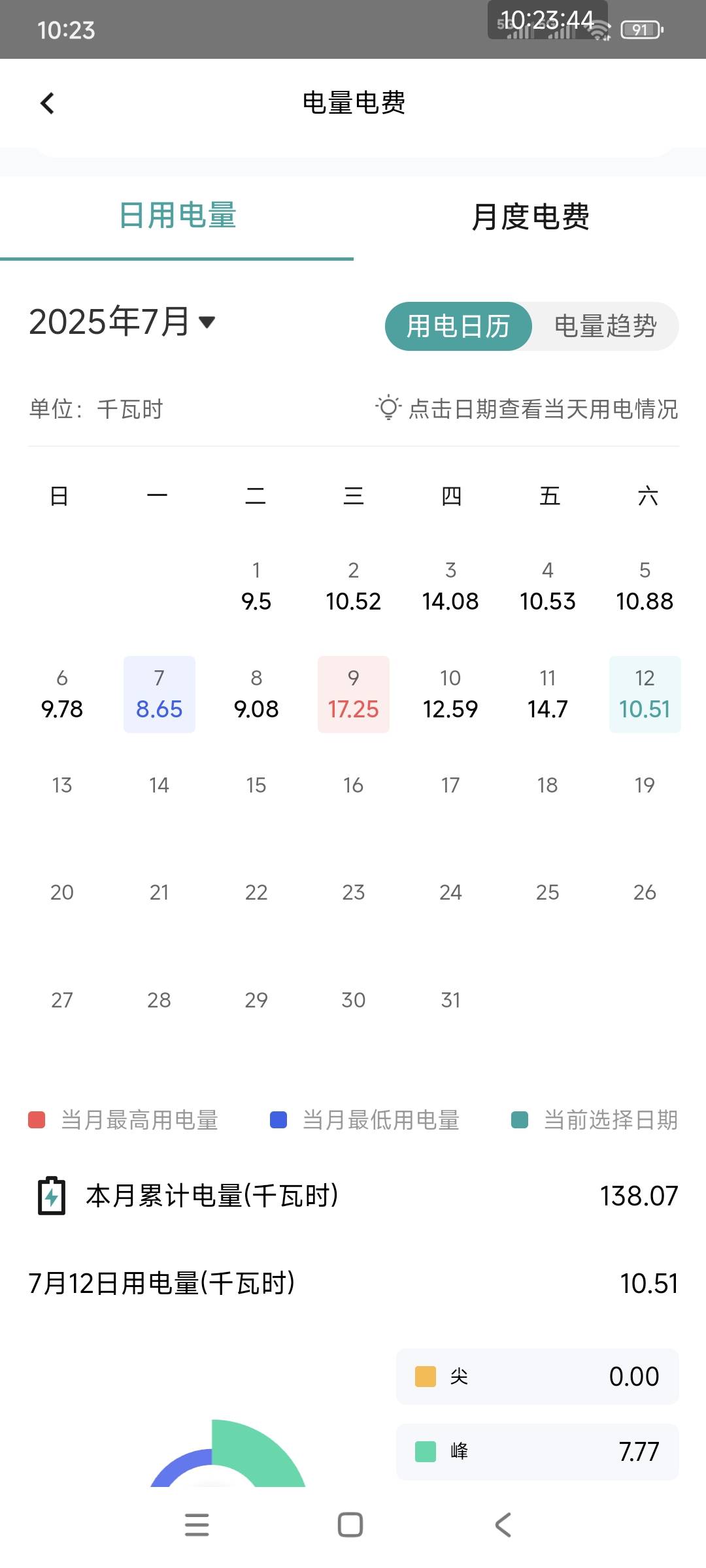
Task: Select lowest-usage day July 7 (8.65)
Action: pyautogui.click(x=160, y=694)
